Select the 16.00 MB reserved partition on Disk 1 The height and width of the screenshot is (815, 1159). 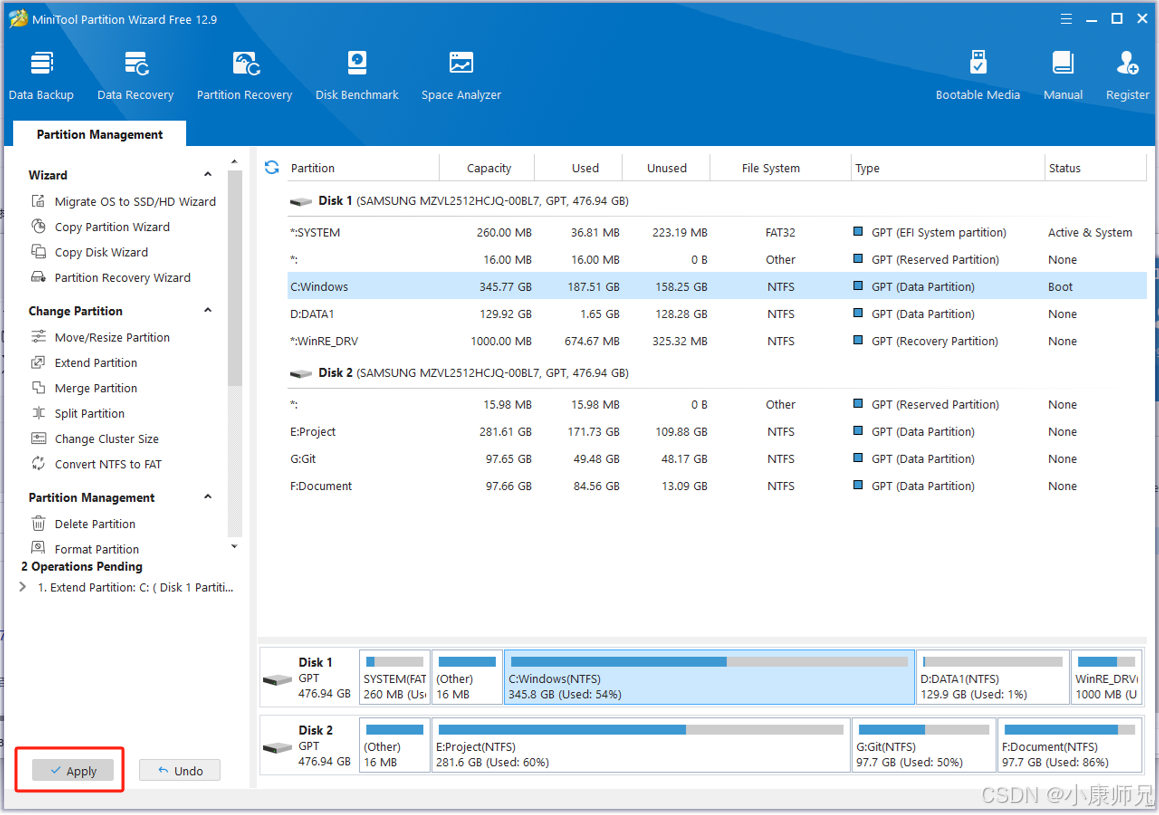click(x=717, y=260)
